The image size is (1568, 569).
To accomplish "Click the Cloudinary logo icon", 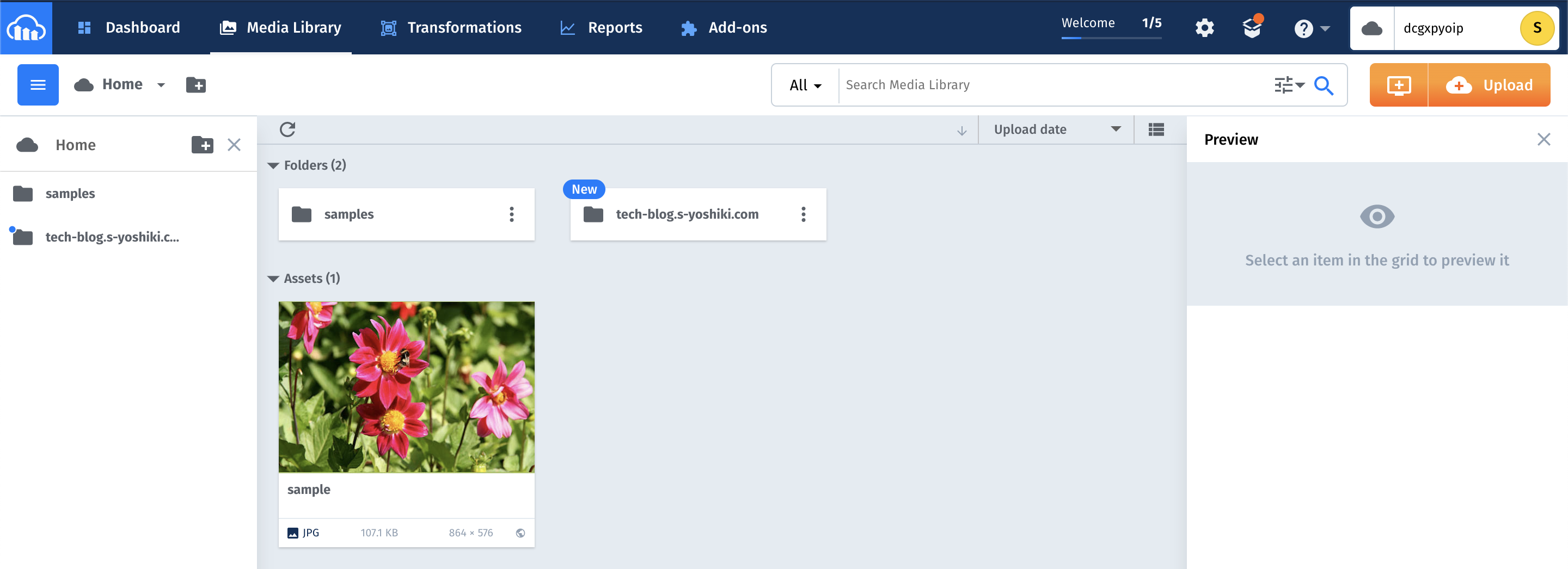I will [26, 27].
